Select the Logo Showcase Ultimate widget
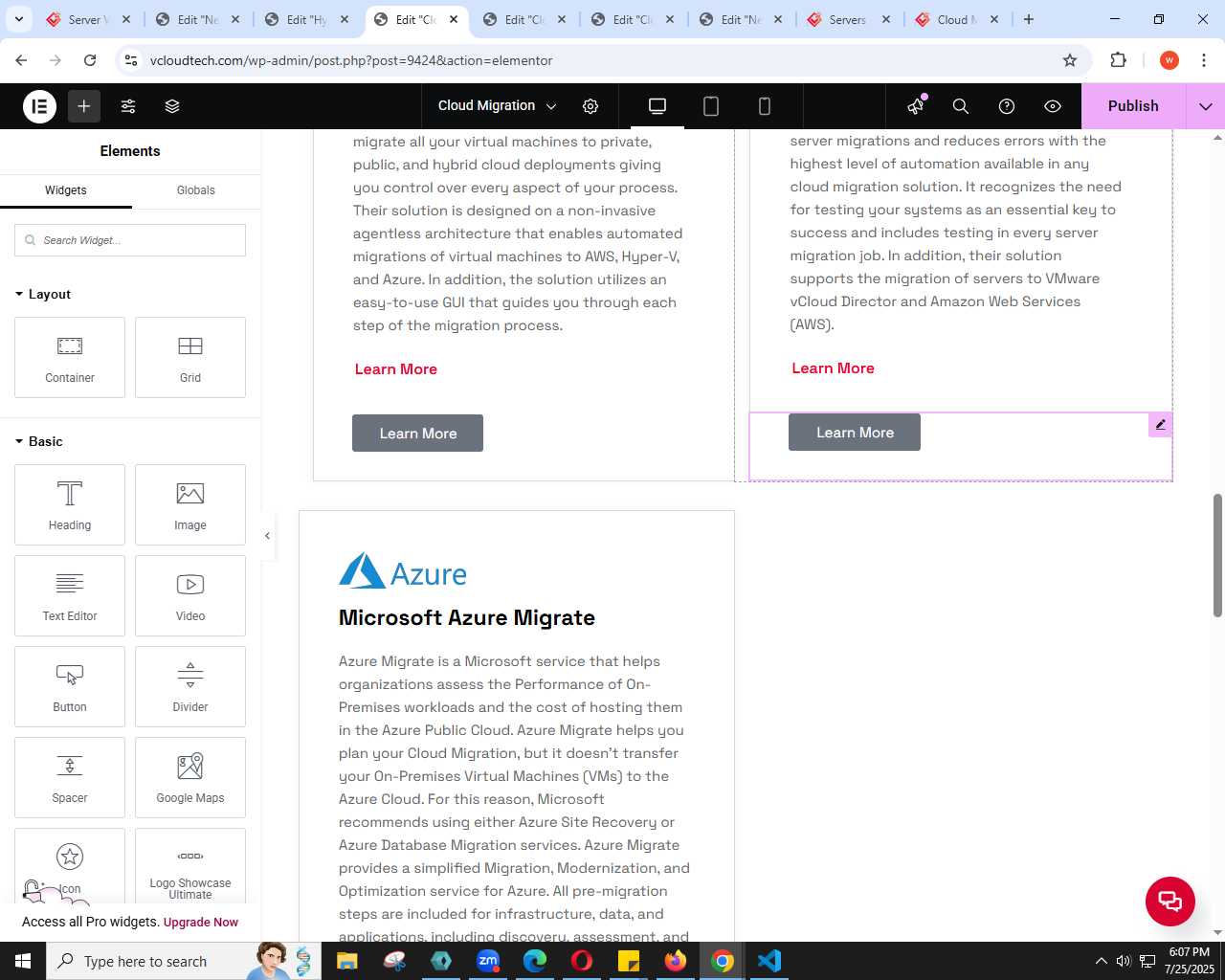Viewport: 1225px width, 980px height. click(x=190, y=866)
